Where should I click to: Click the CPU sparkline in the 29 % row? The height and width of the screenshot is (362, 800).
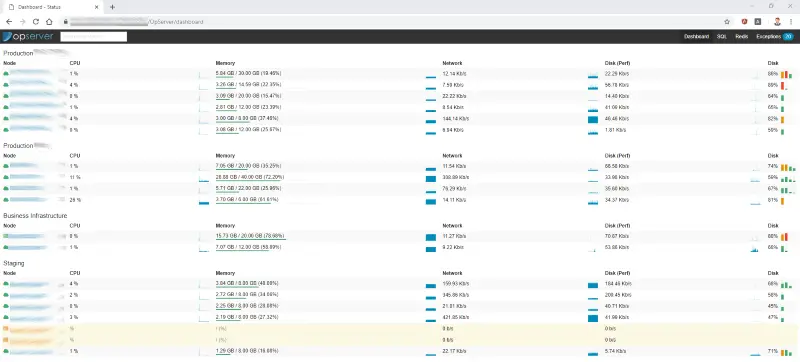click(204, 201)
